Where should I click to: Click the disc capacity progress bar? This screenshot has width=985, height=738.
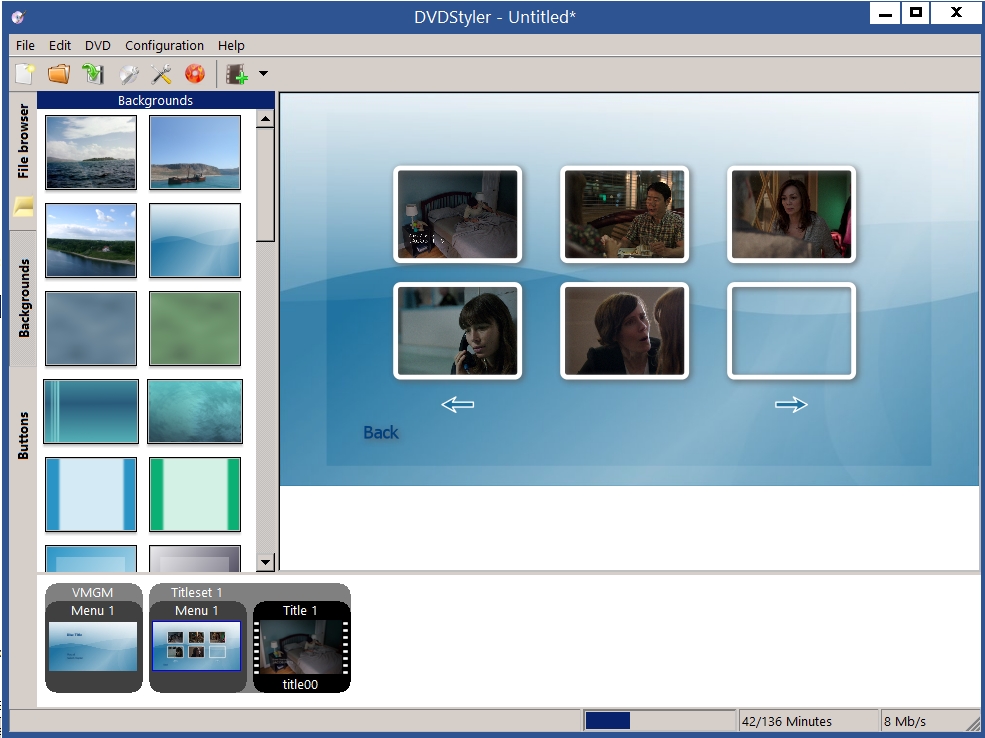tap(659, 720)
